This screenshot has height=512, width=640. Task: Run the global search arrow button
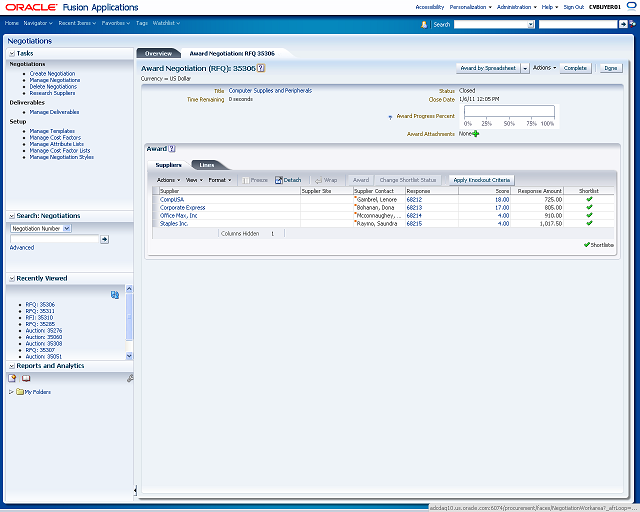click(x=623, y=24)
